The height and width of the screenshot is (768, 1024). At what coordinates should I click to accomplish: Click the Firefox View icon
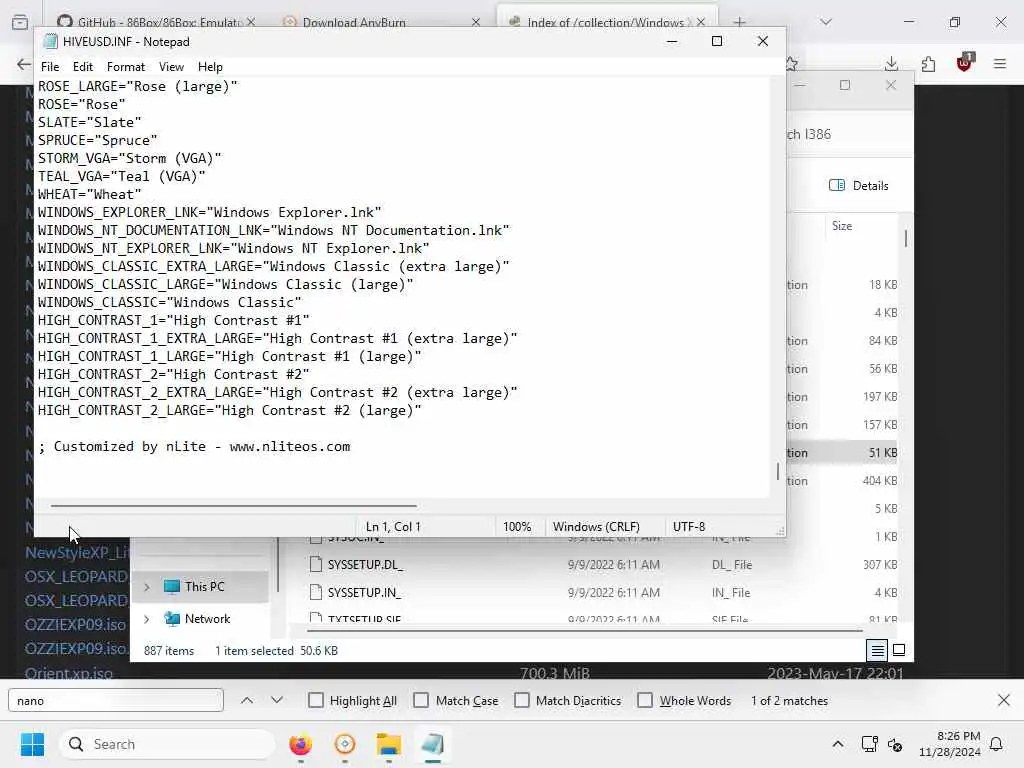pos(20,22)
